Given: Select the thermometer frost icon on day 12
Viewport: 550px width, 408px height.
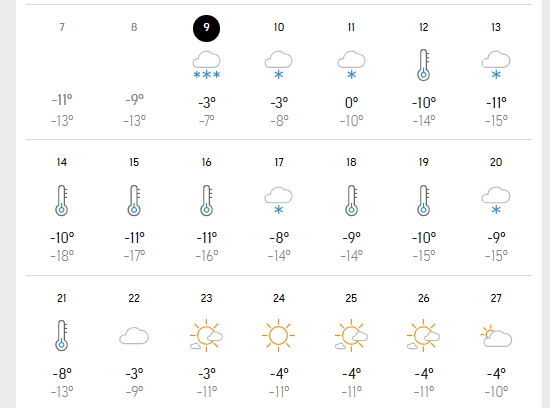Looking at the screenshot, I should point(423,65).
